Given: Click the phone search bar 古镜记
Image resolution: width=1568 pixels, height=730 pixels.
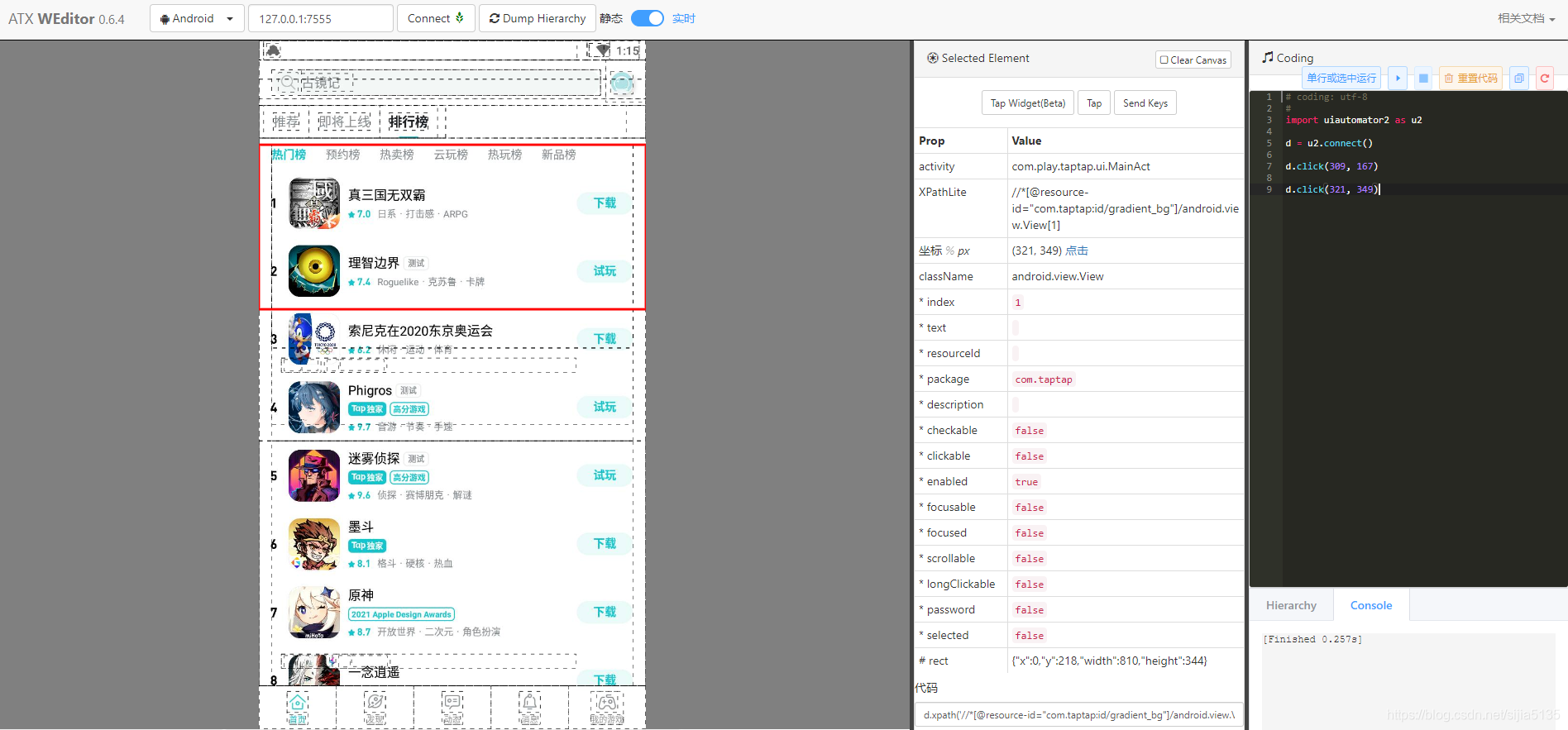Looking at the screenshot, I should (x=437, y=83).
